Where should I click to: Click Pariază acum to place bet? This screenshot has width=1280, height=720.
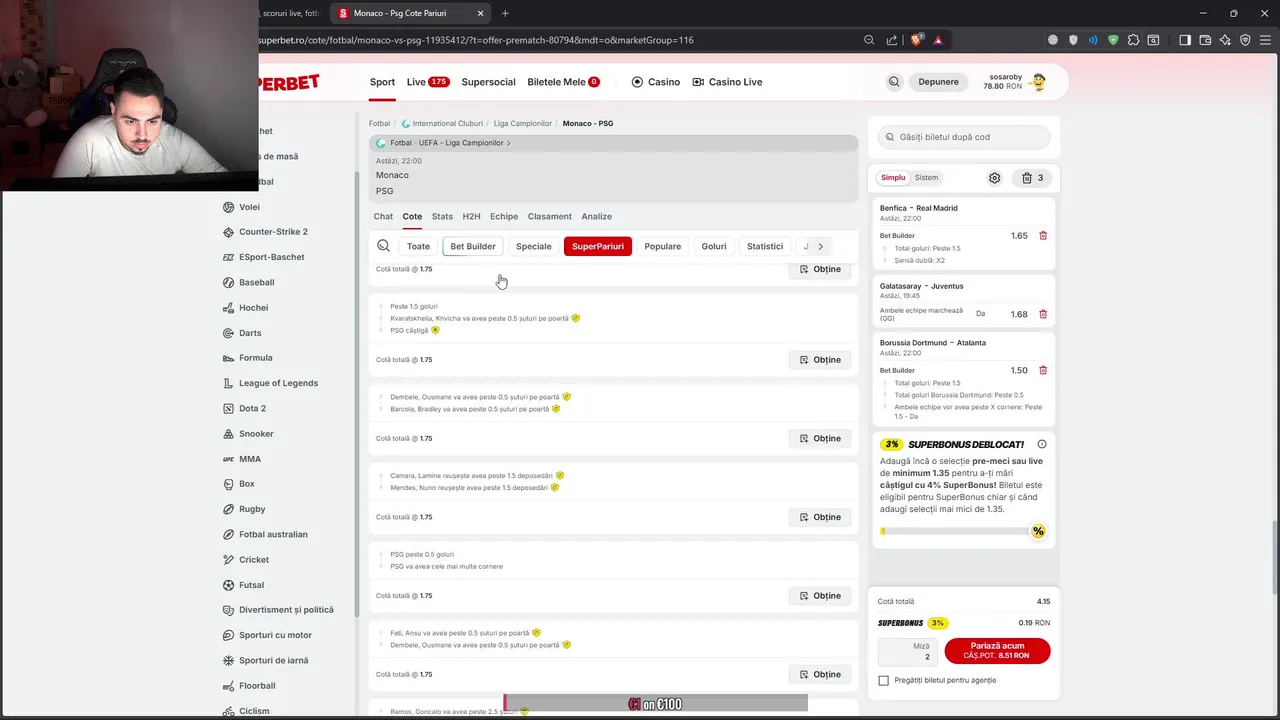click(997, 651)
